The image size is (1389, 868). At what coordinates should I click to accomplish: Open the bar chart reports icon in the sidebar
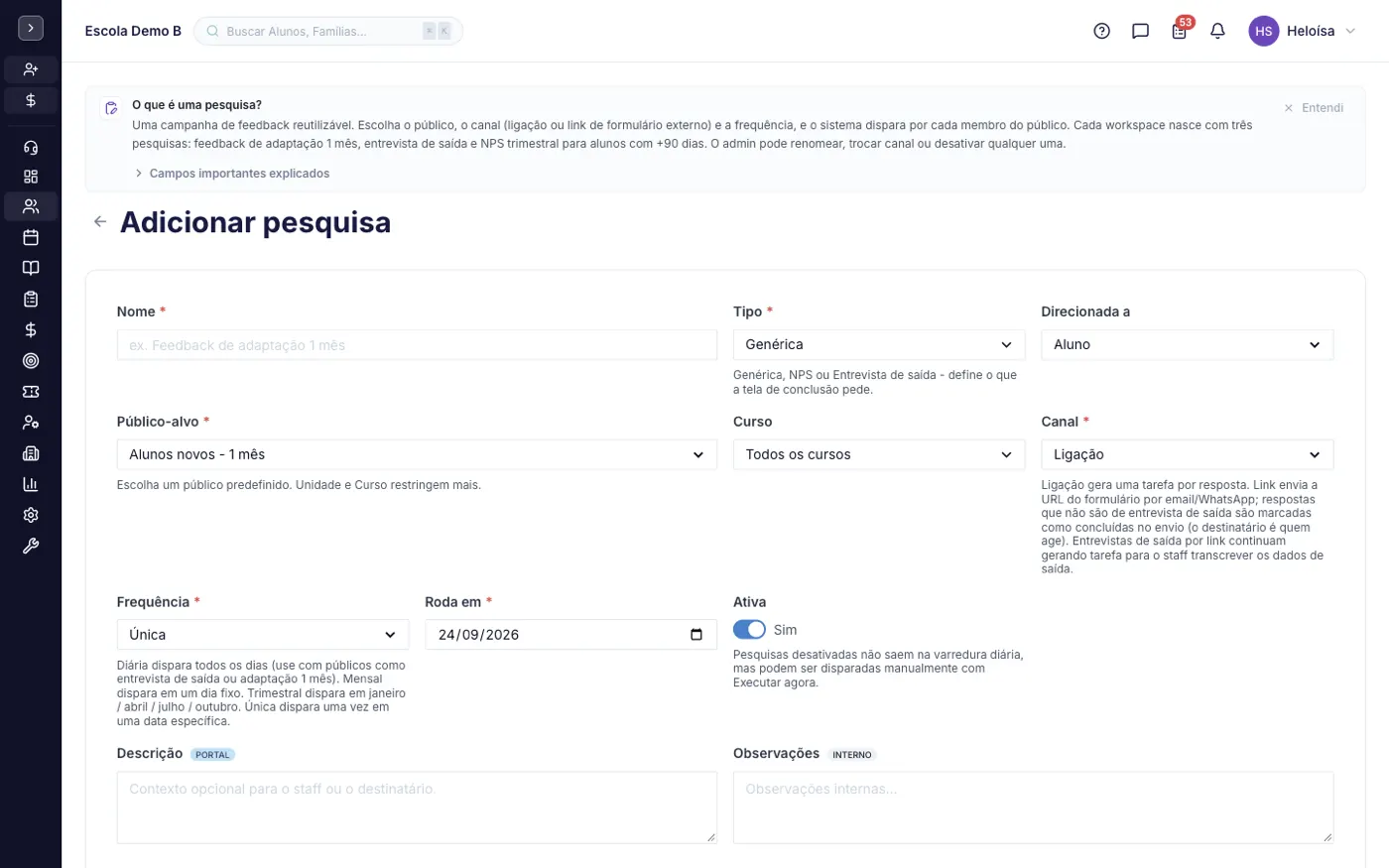coord(31,484)
